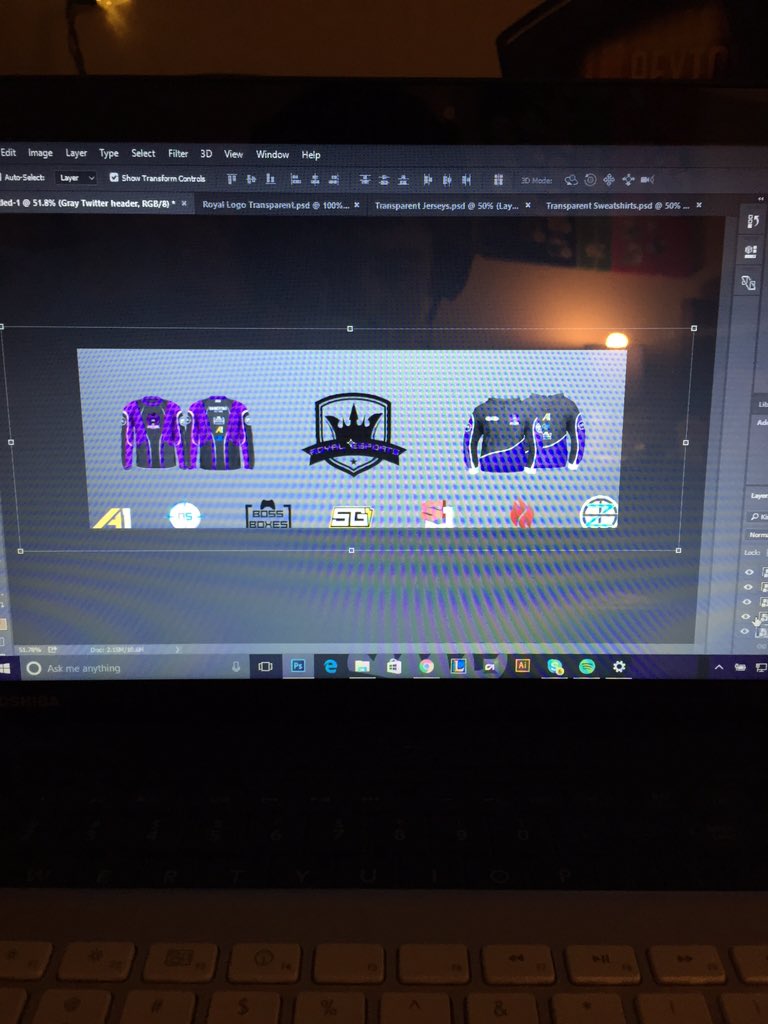Image resolution: width=768 pixels, height=1024 pixels.
Task: Toggle the eye icon of the bottom visible layer
Action: [744, 632]
